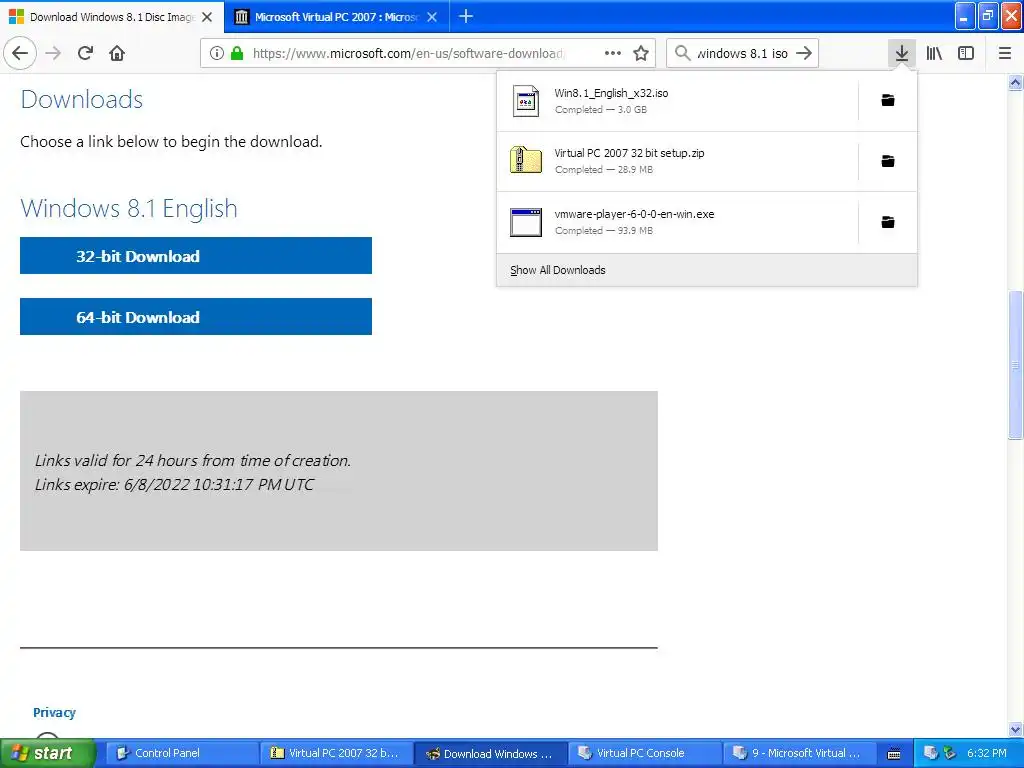Go back to the previous page

(20, 53)
